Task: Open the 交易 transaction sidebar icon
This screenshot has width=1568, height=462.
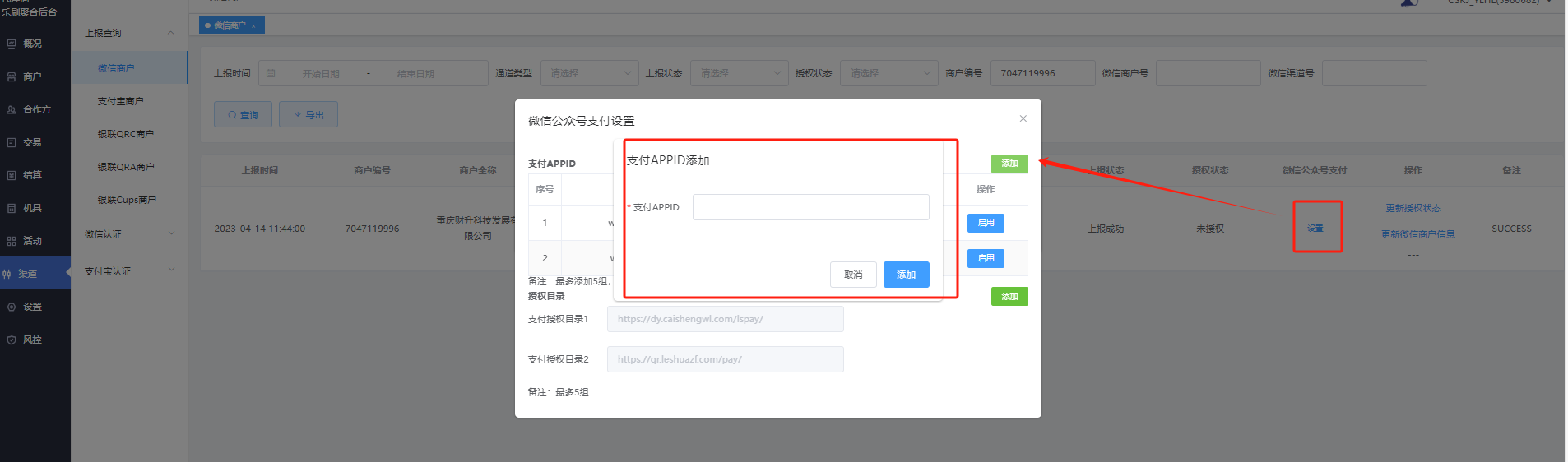Action: 12,142
